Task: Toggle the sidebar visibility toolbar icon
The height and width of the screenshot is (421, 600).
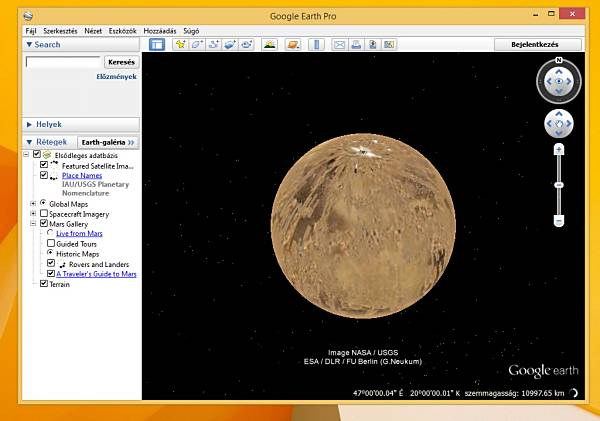Action: click(157, 44)
